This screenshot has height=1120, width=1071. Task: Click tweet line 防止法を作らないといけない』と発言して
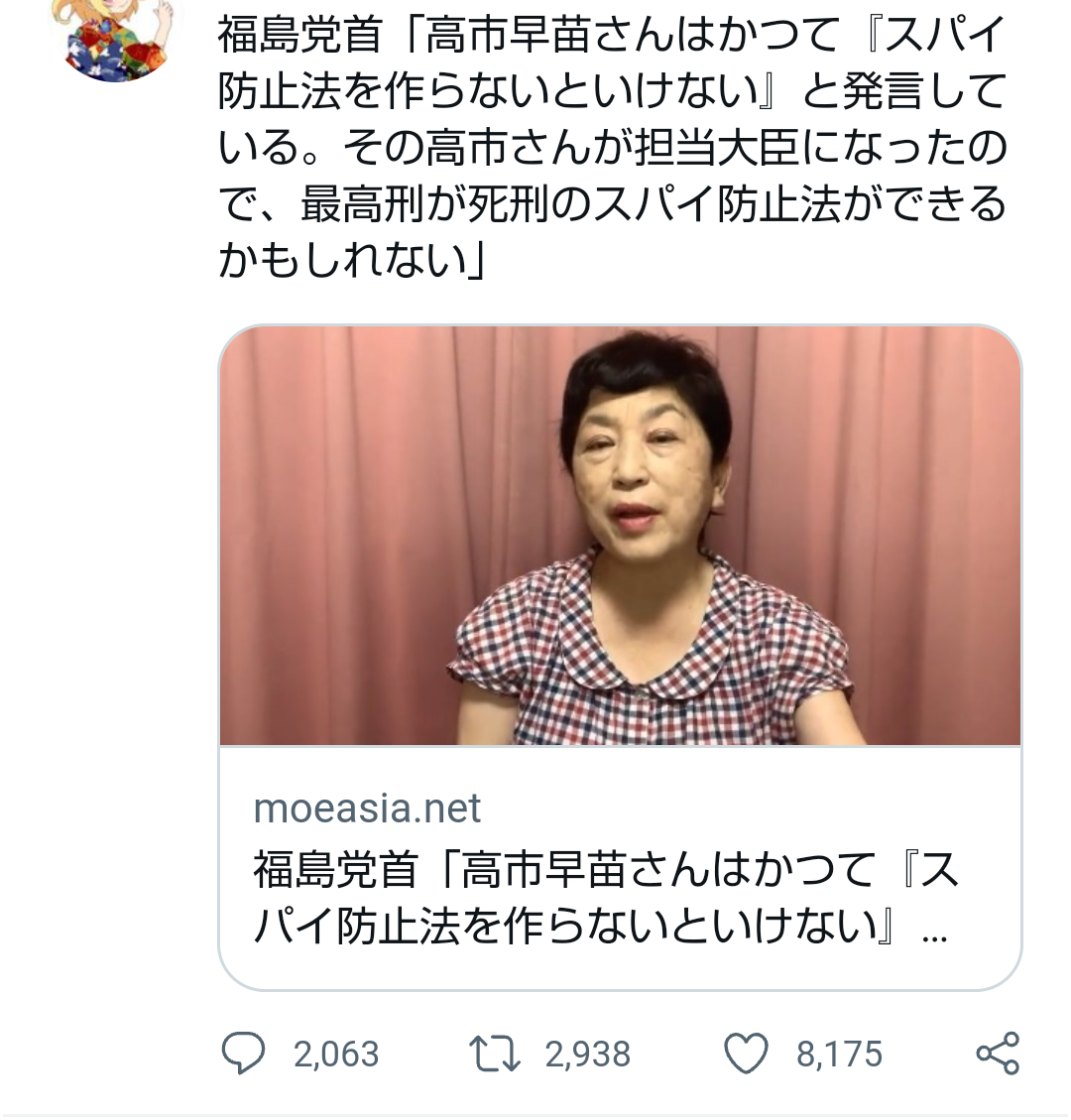tap(613, 91)
